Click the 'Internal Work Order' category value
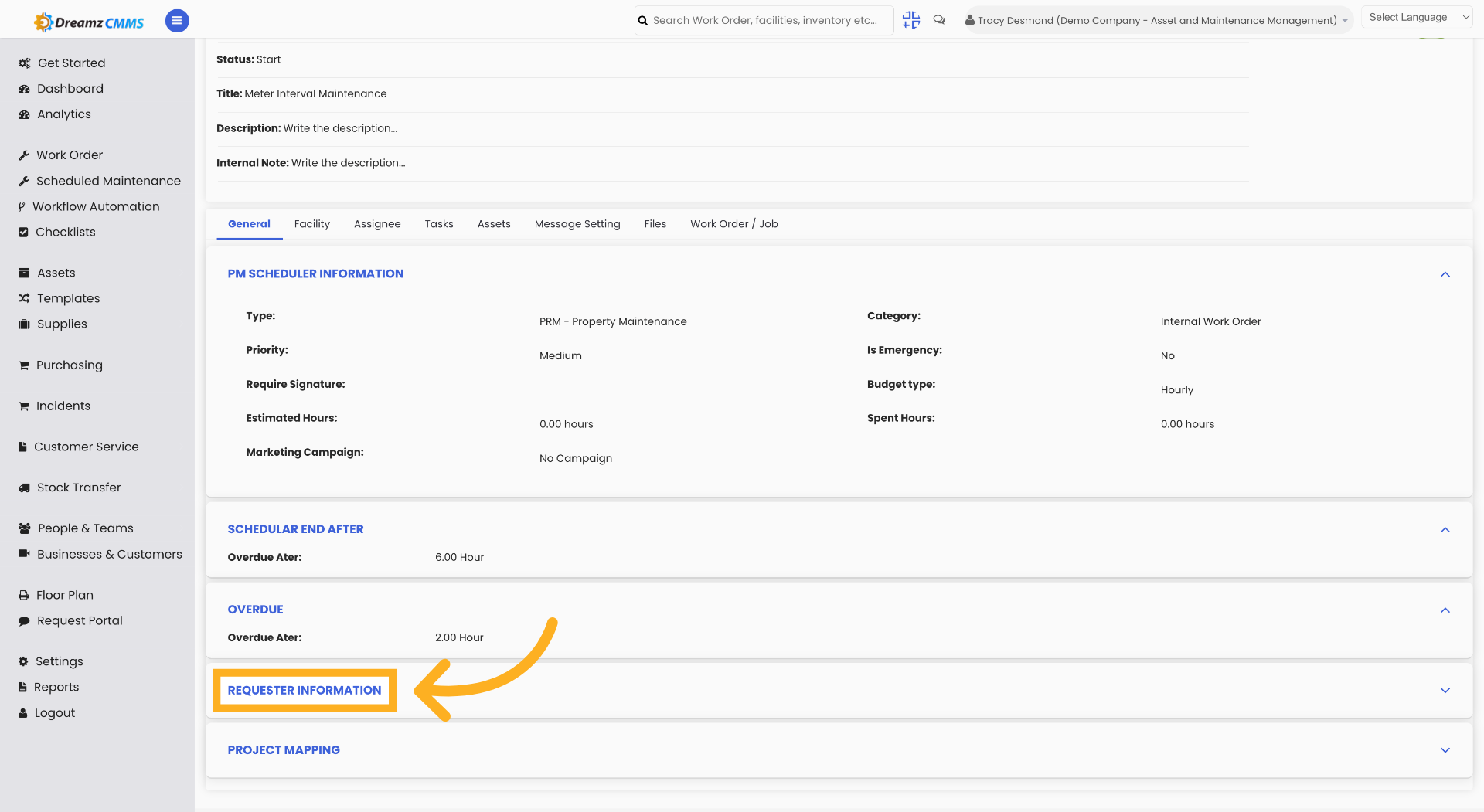 point(1210,321)
